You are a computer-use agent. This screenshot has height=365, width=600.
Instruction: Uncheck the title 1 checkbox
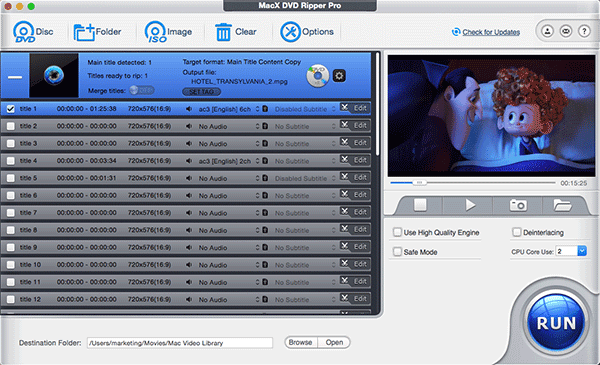tap(11, 109)
